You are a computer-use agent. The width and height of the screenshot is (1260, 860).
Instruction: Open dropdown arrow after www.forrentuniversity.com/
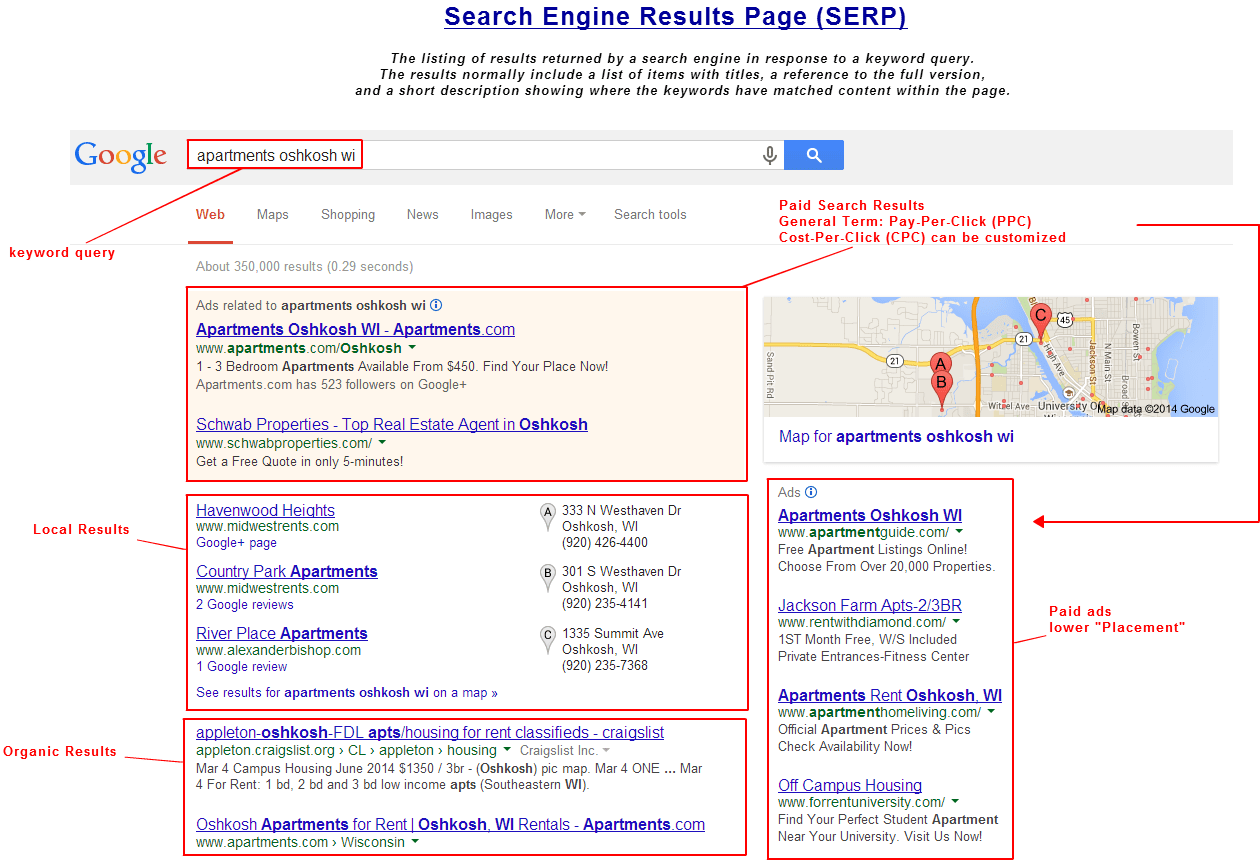point(955,802)
